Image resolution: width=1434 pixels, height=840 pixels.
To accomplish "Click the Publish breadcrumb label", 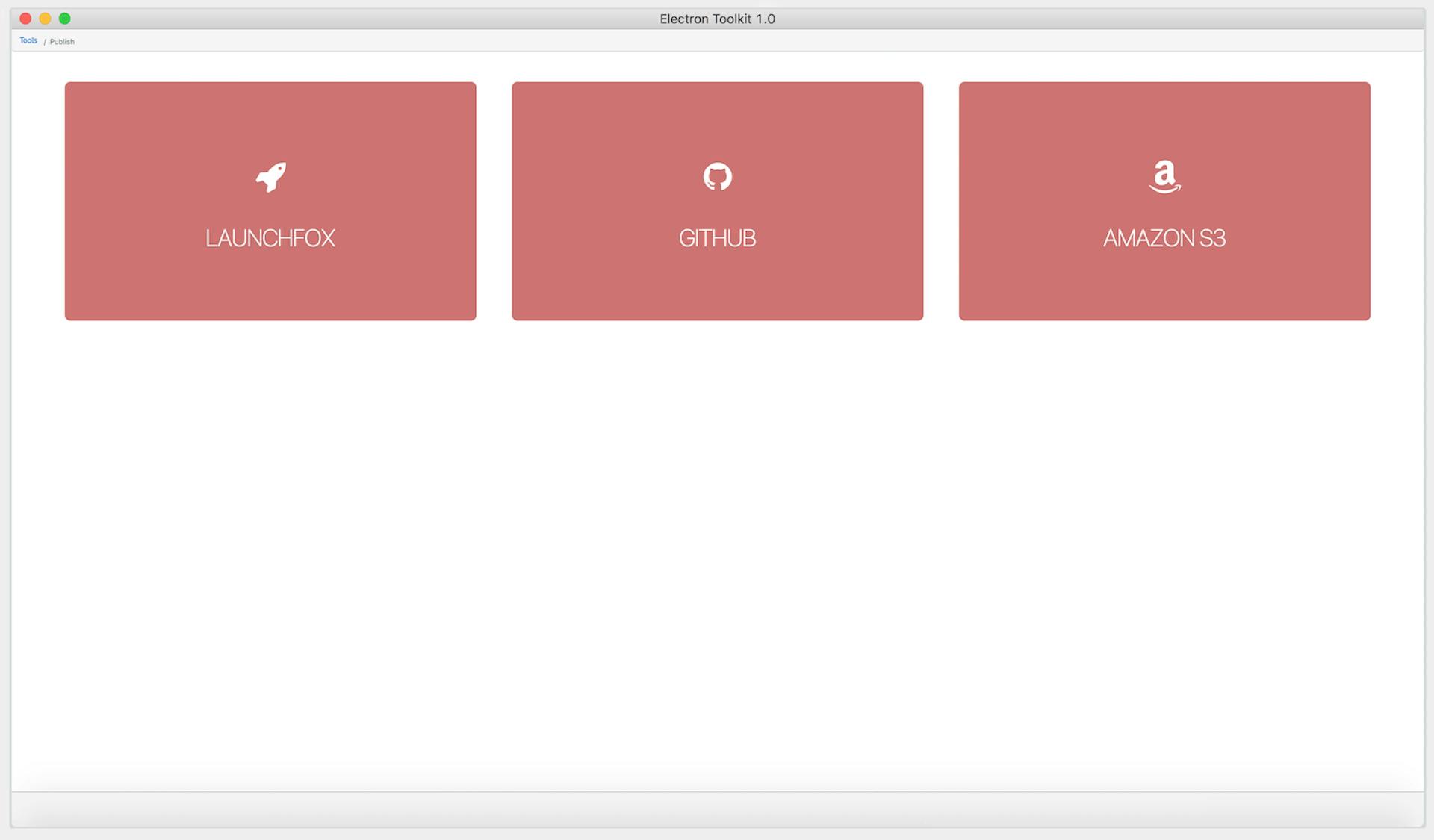I will [63, 41].
